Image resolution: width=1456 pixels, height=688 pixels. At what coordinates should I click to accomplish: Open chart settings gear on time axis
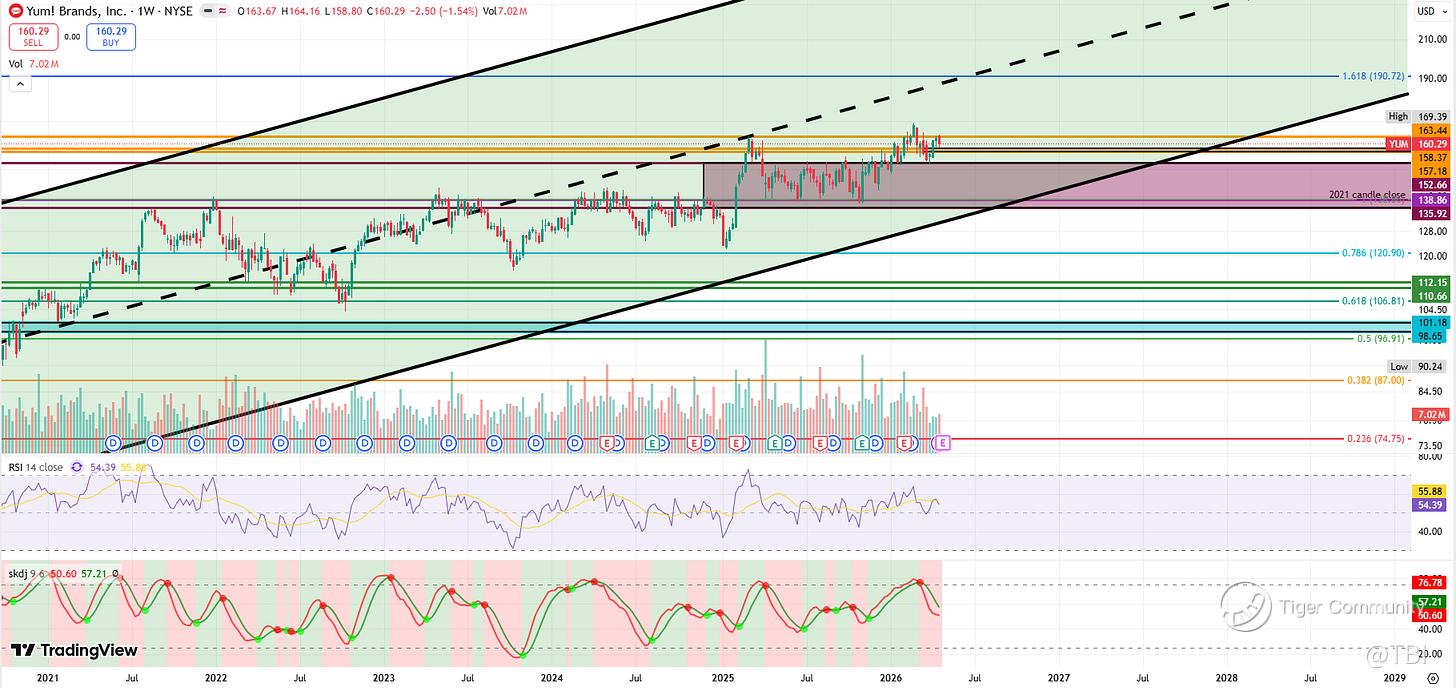(1431, 677)
